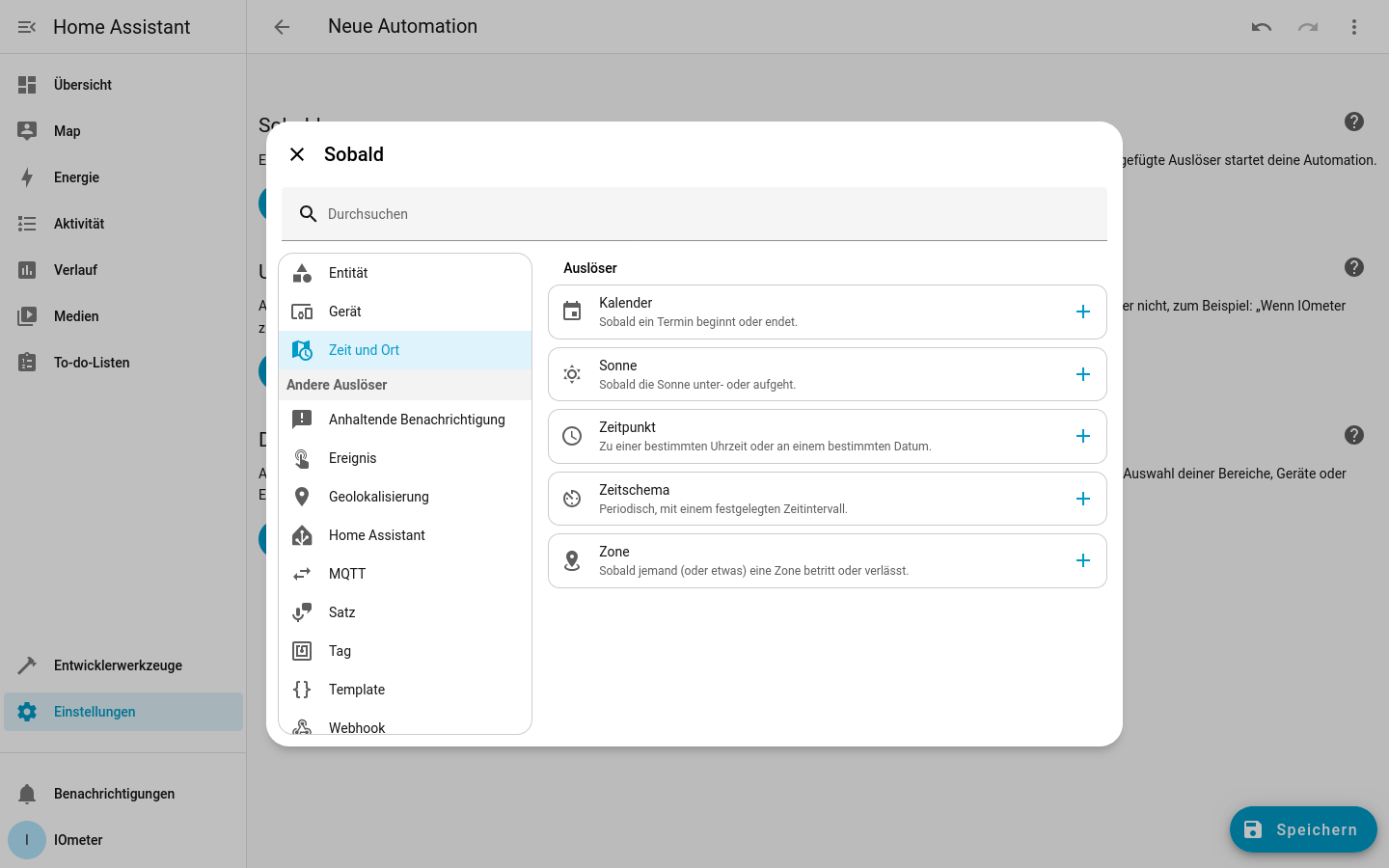
Task: Click the Kalender calendar icon
Action: [x=572, y=312]
